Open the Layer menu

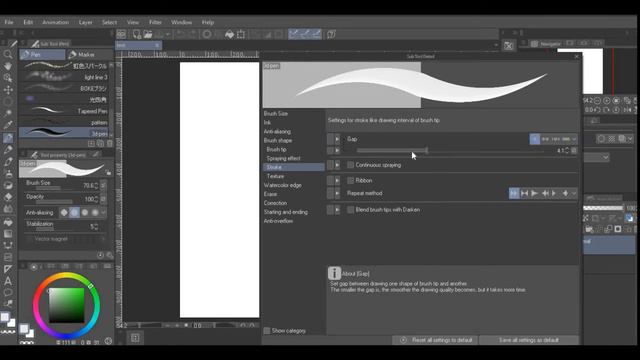tap(85, 22)
